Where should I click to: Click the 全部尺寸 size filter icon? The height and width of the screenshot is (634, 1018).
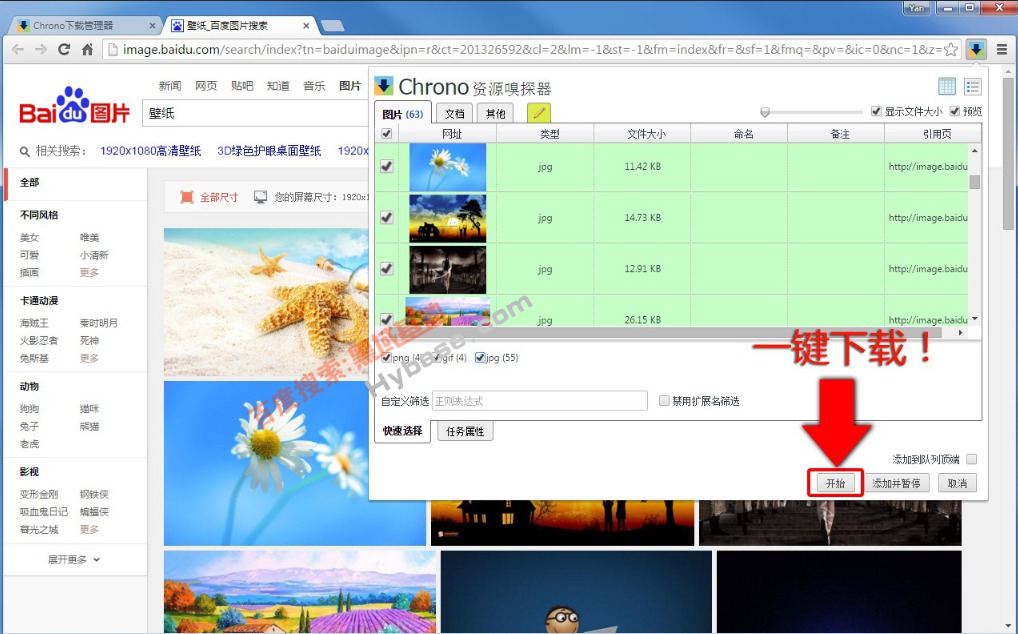coord(186,197)
